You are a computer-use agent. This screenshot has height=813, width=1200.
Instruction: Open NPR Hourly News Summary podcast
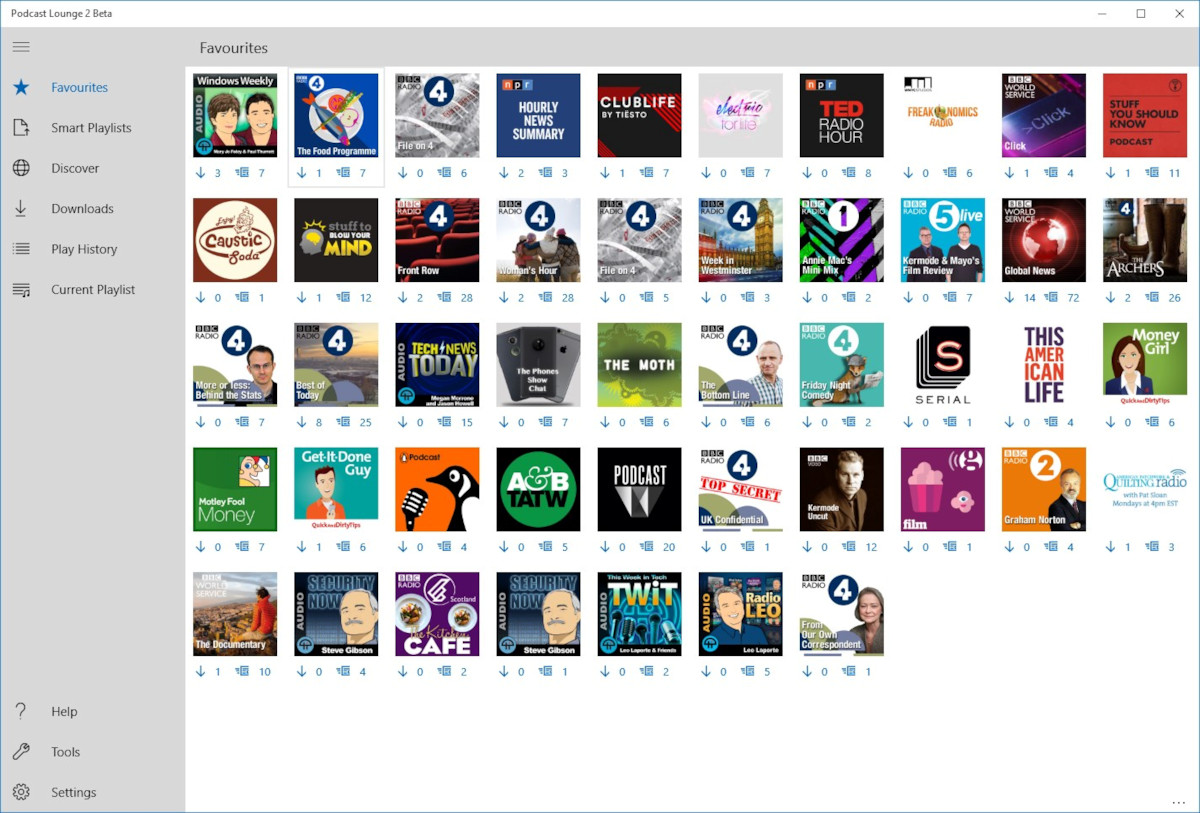coord(538,115)
